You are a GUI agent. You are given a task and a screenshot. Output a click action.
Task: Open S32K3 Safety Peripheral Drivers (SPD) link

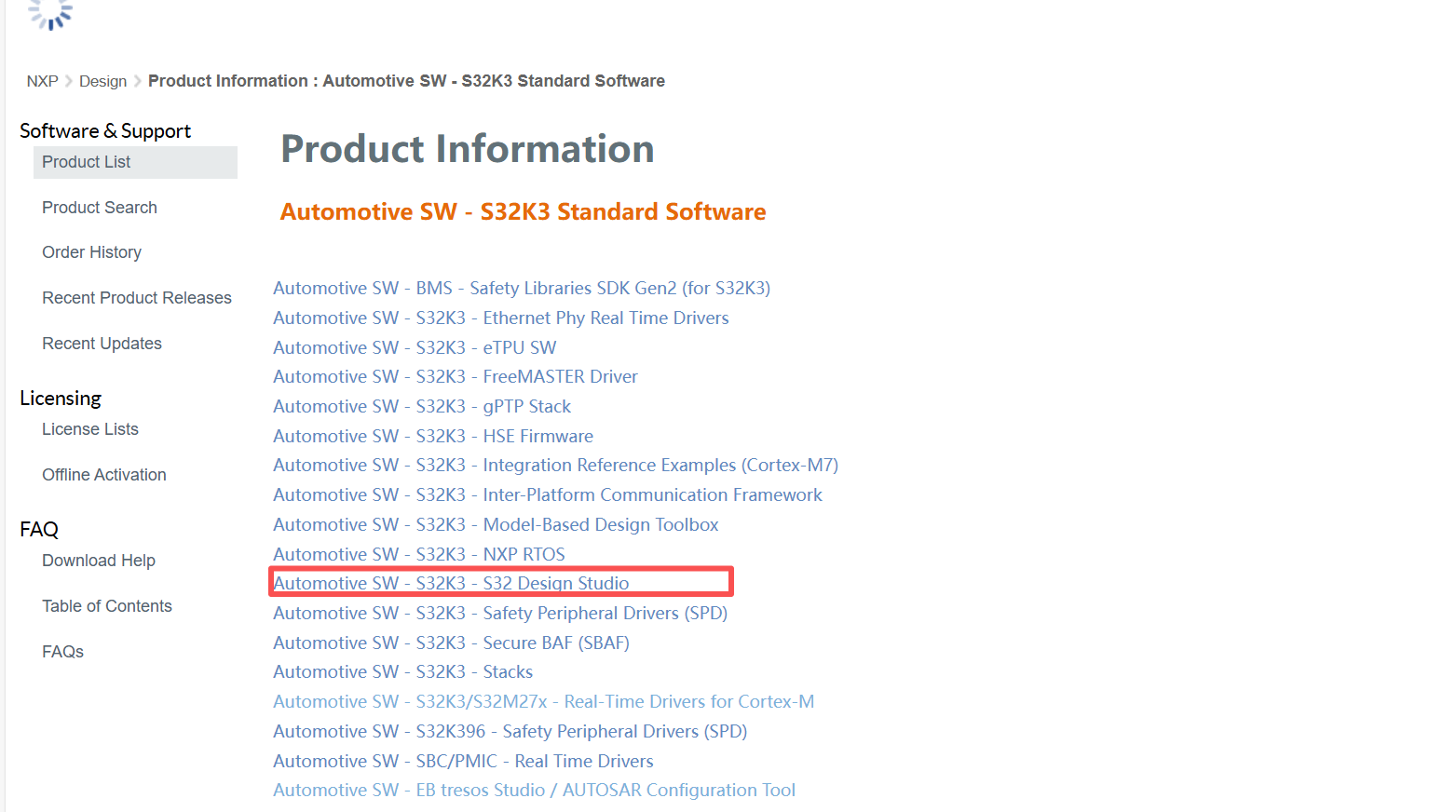coord(500,614)
